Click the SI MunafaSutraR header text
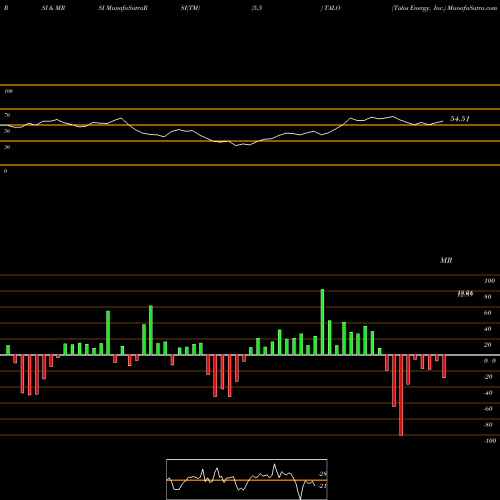 pos(123,8)
